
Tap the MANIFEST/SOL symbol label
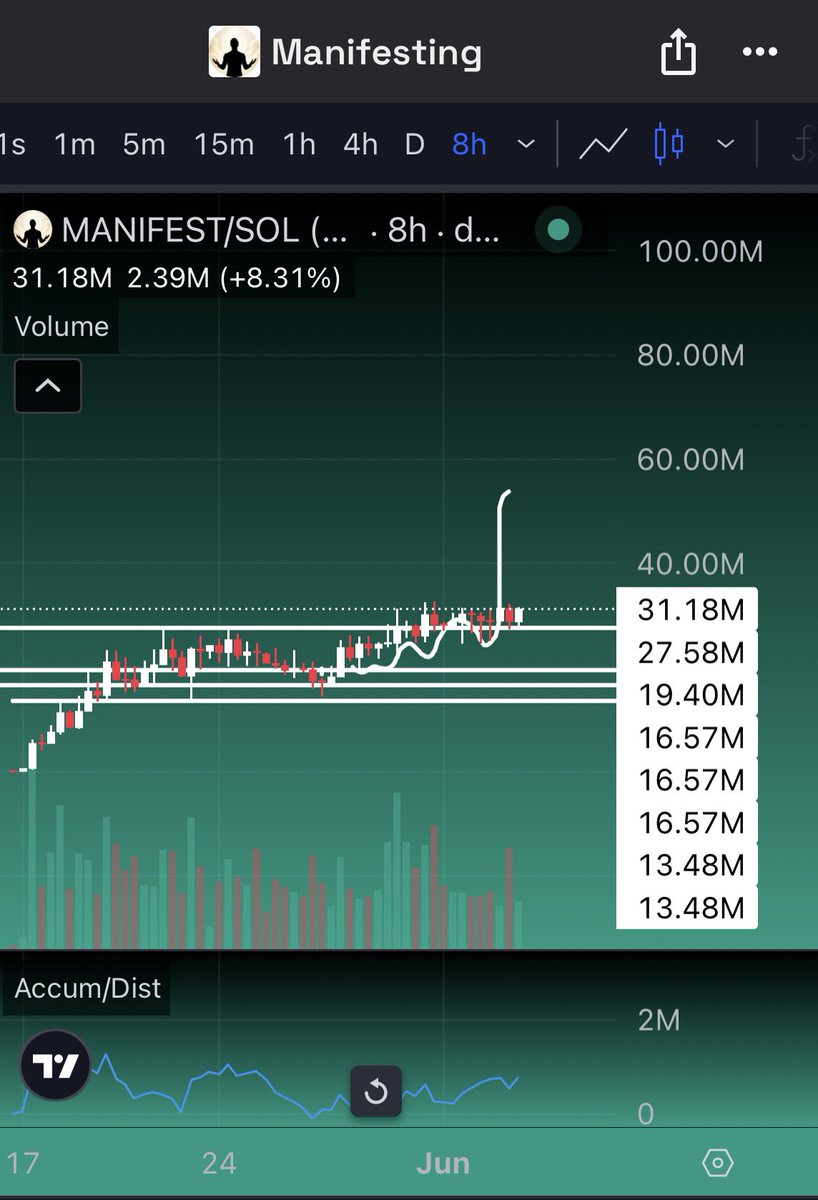(204, 231)
